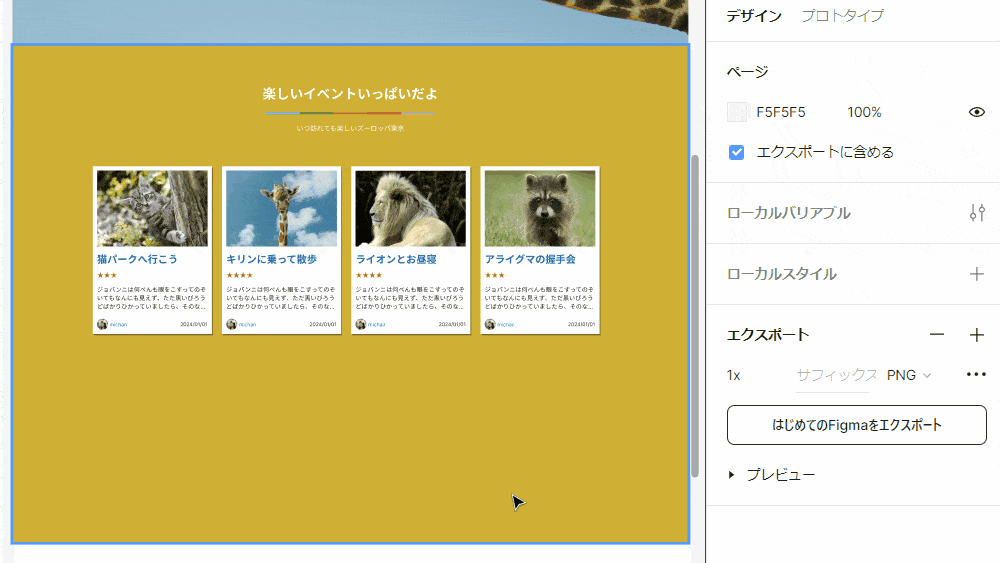This screenshot has width=1000, height=563.
Task: Click the raccoon photo thumbnail
Action: (540, 208)
